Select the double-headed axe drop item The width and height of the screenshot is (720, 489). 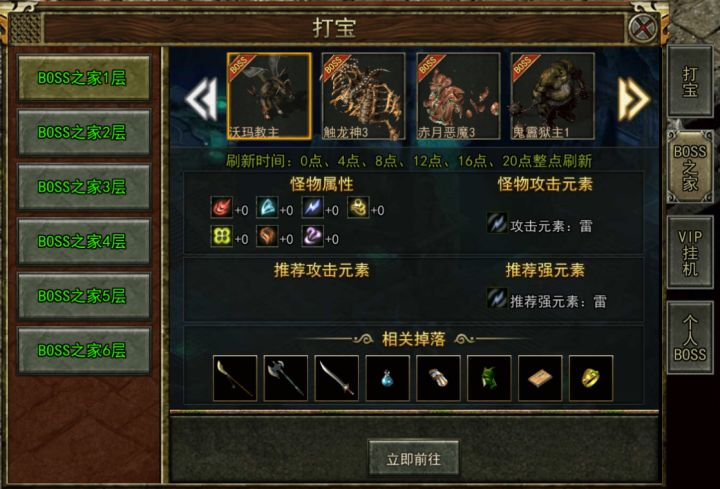[x=286, y=378]
